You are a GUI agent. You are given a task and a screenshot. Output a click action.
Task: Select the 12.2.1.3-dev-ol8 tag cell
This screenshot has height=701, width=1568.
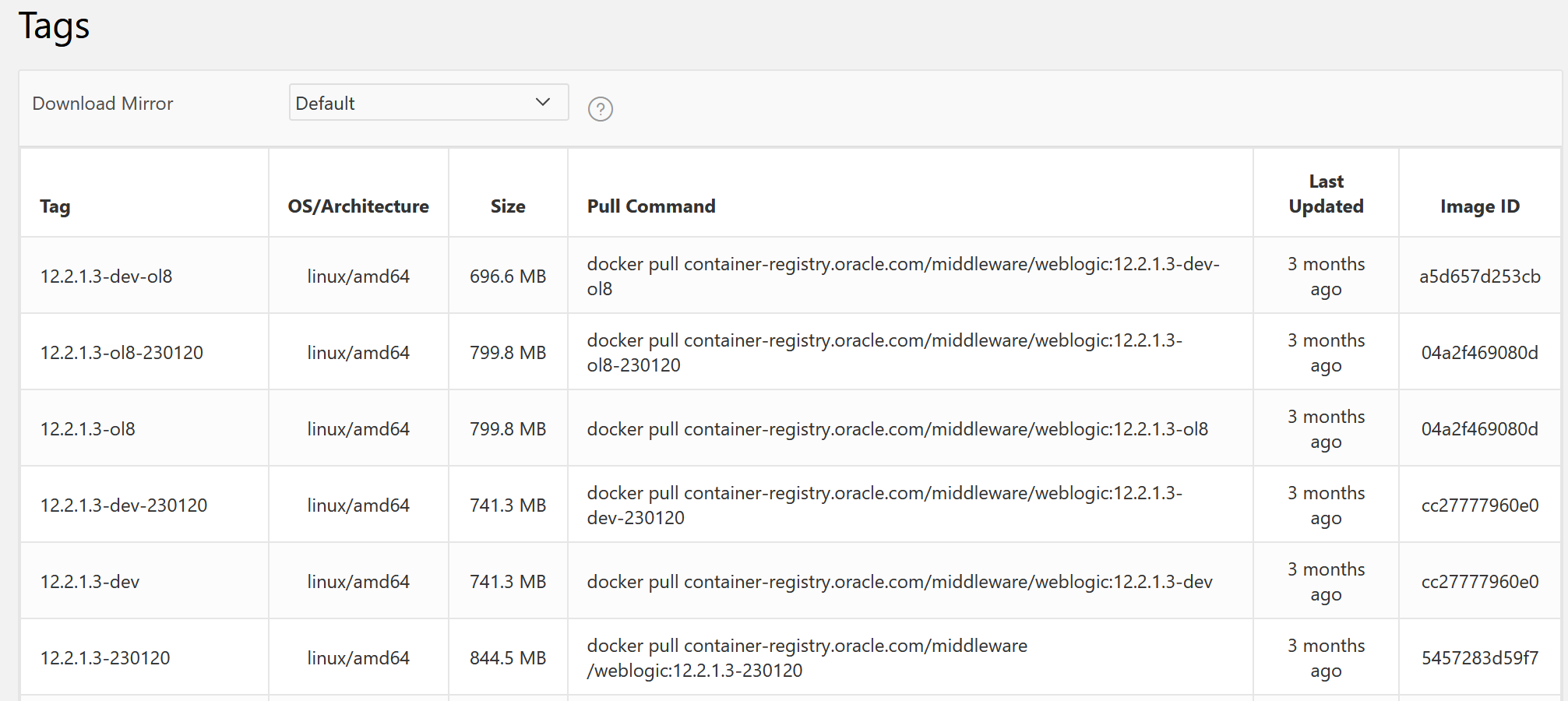point(107,277)
